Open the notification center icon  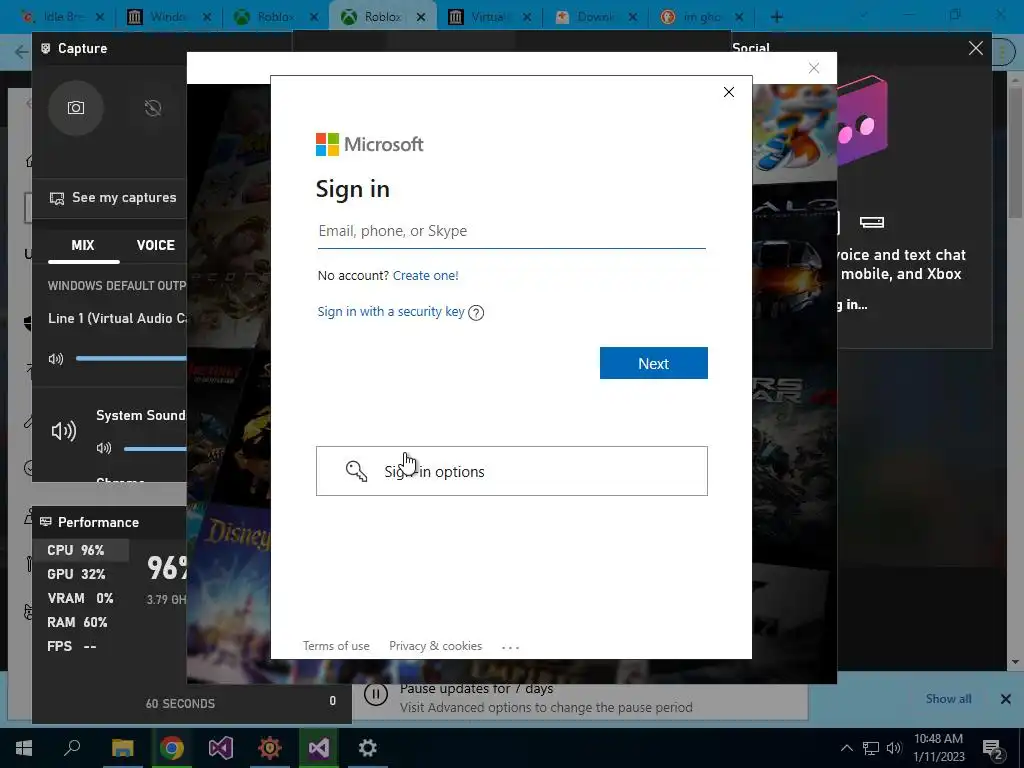coord(993,749)
